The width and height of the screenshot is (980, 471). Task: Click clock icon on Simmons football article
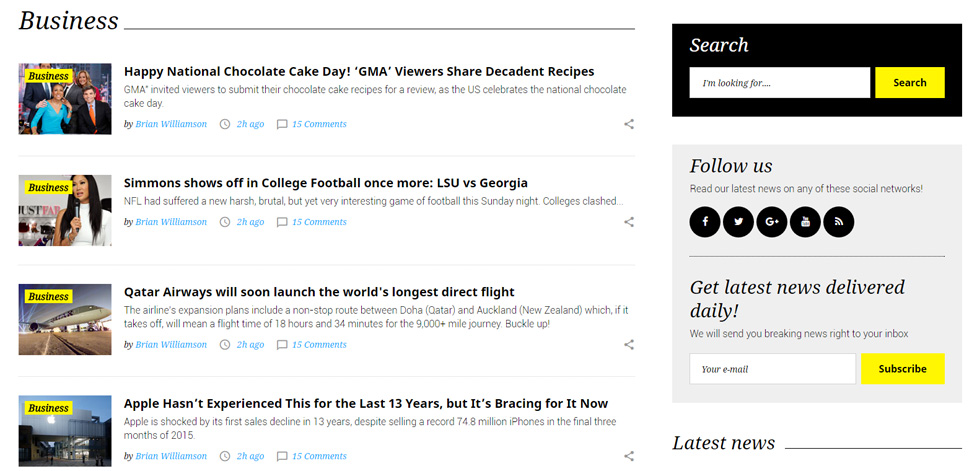click(225, 222)
